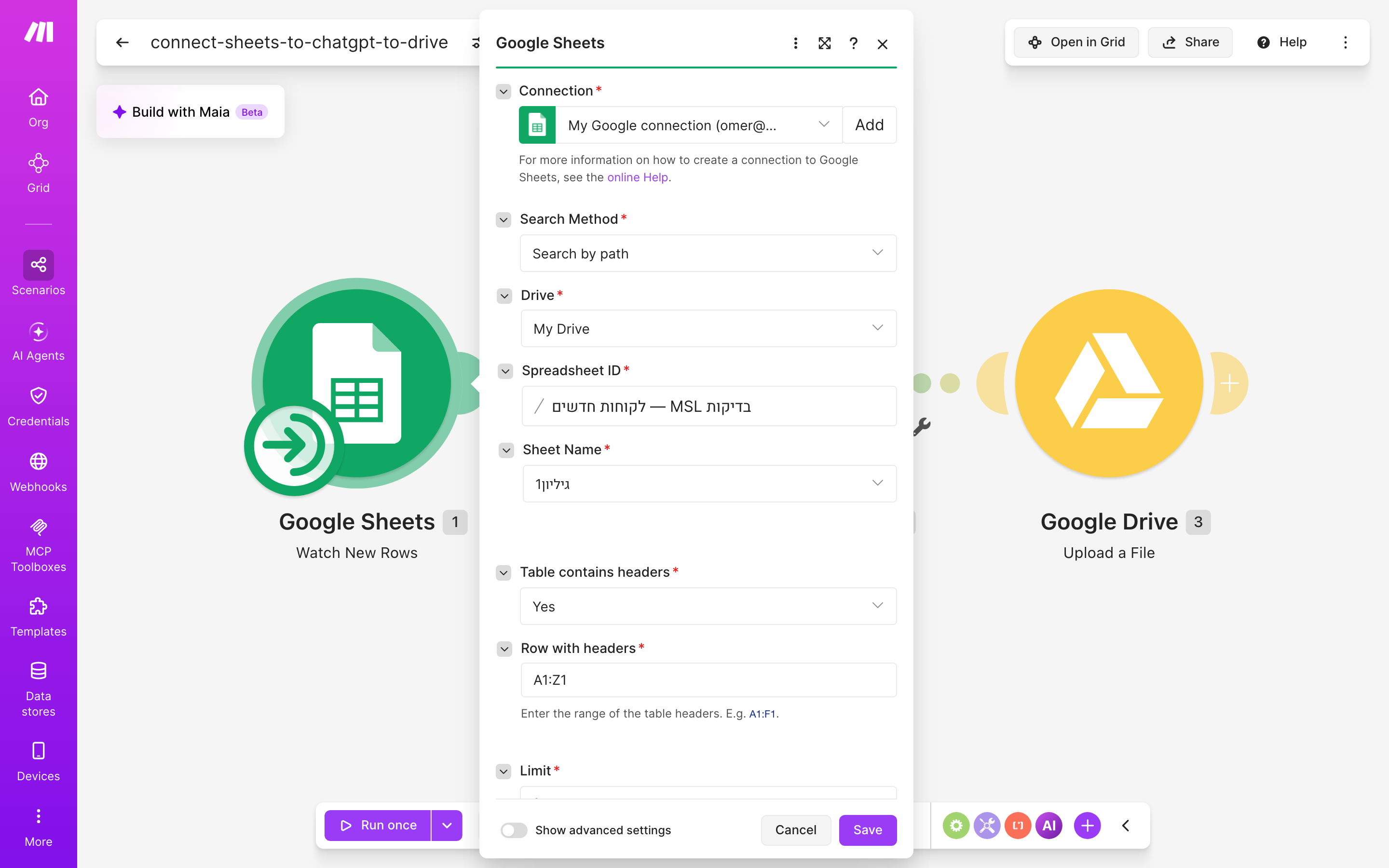Open the My Drive dropdown
Viewport: 1389px width, 868px height.
[x=708, y=328]
